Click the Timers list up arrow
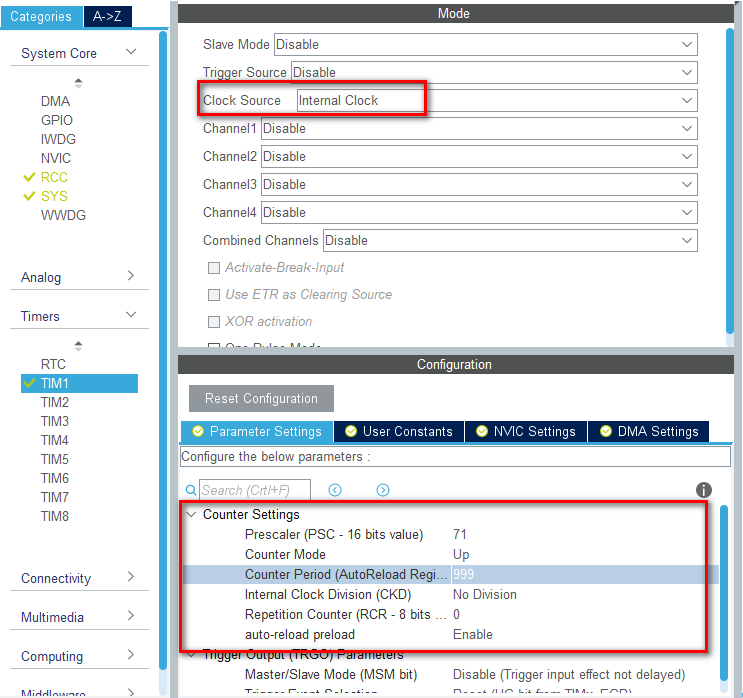 (79, 346)
